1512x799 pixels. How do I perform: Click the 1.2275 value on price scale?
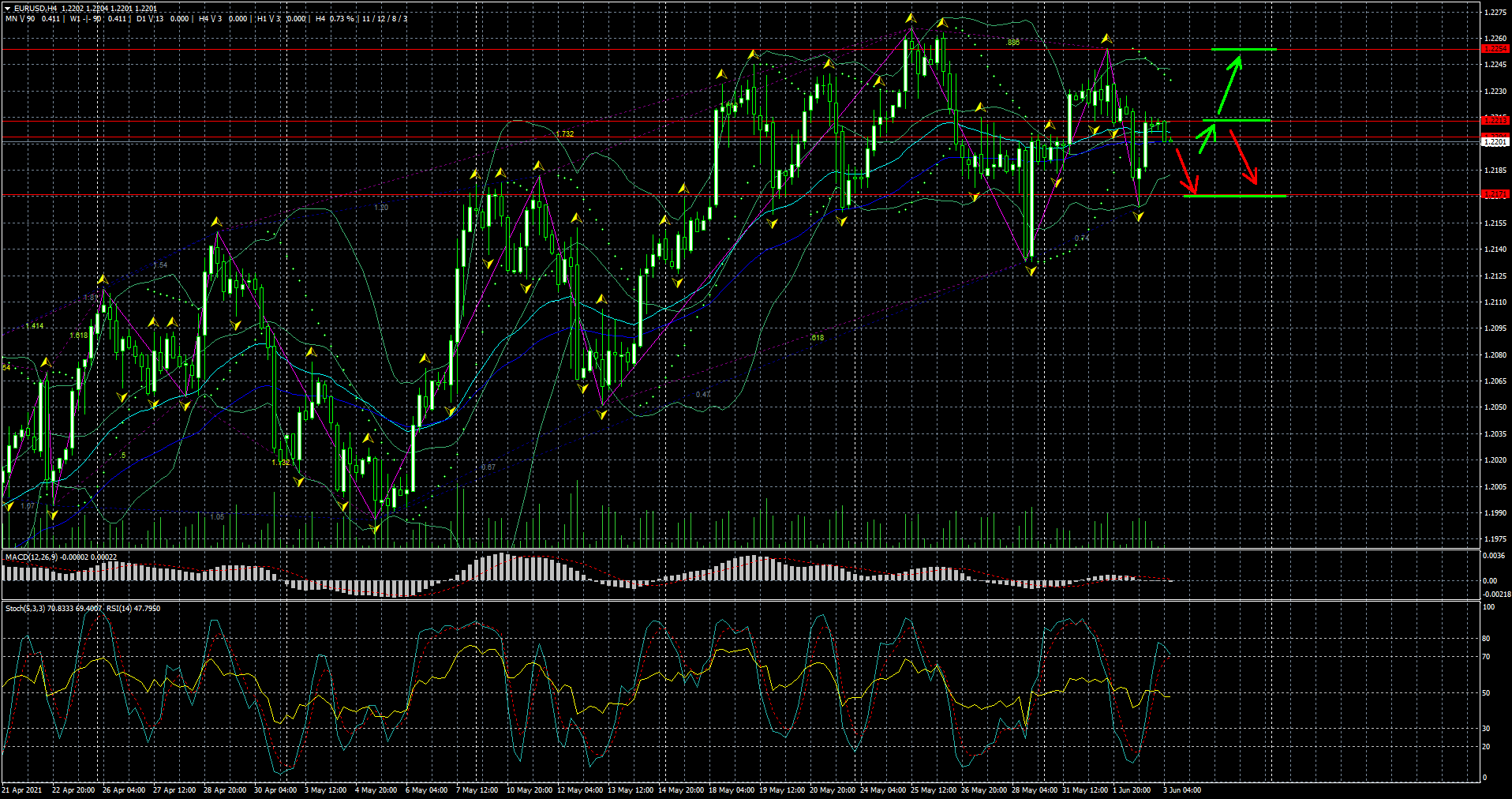coord(1495,13)
